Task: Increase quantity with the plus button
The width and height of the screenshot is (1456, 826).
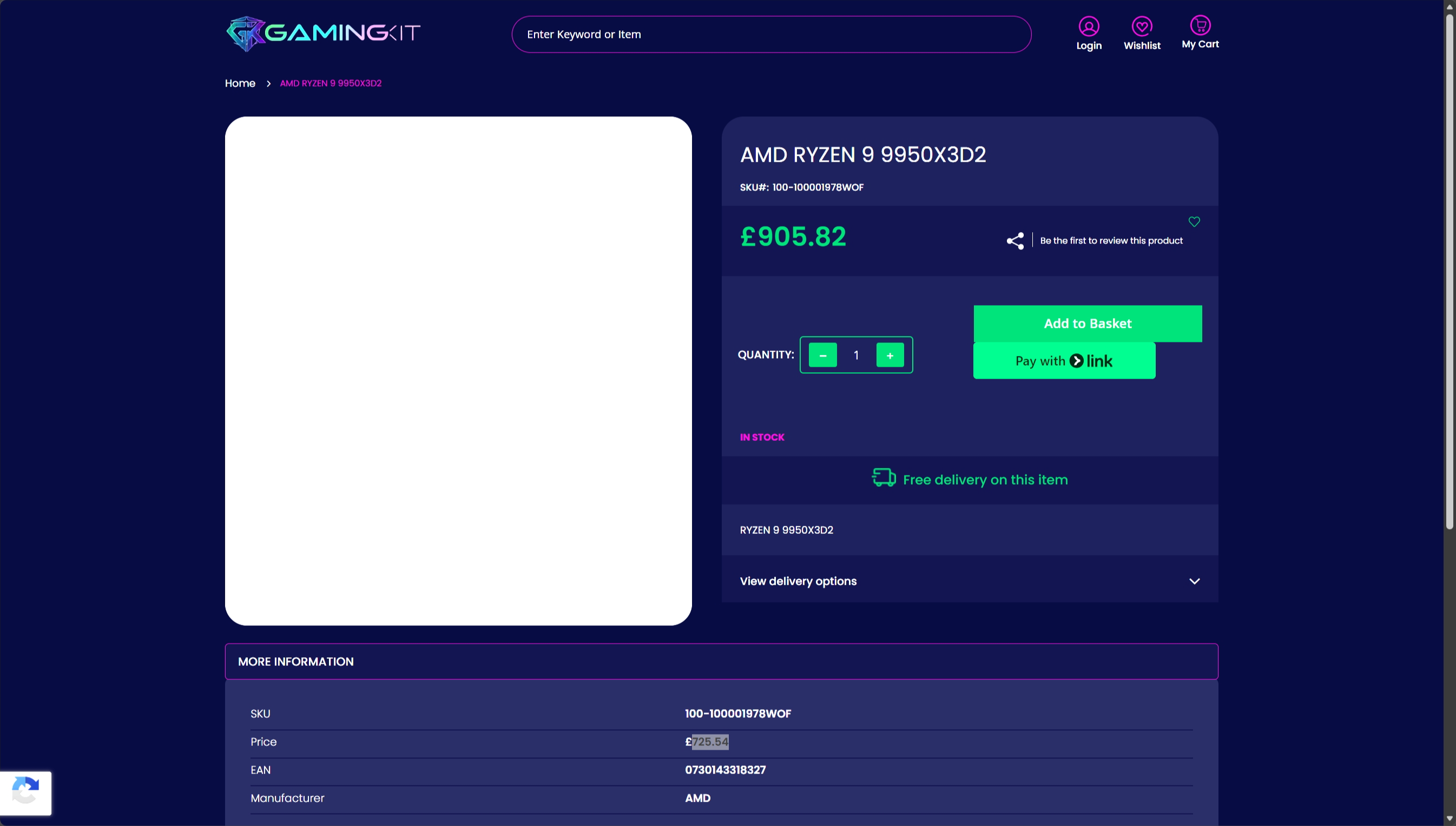Action: [889, 355]
